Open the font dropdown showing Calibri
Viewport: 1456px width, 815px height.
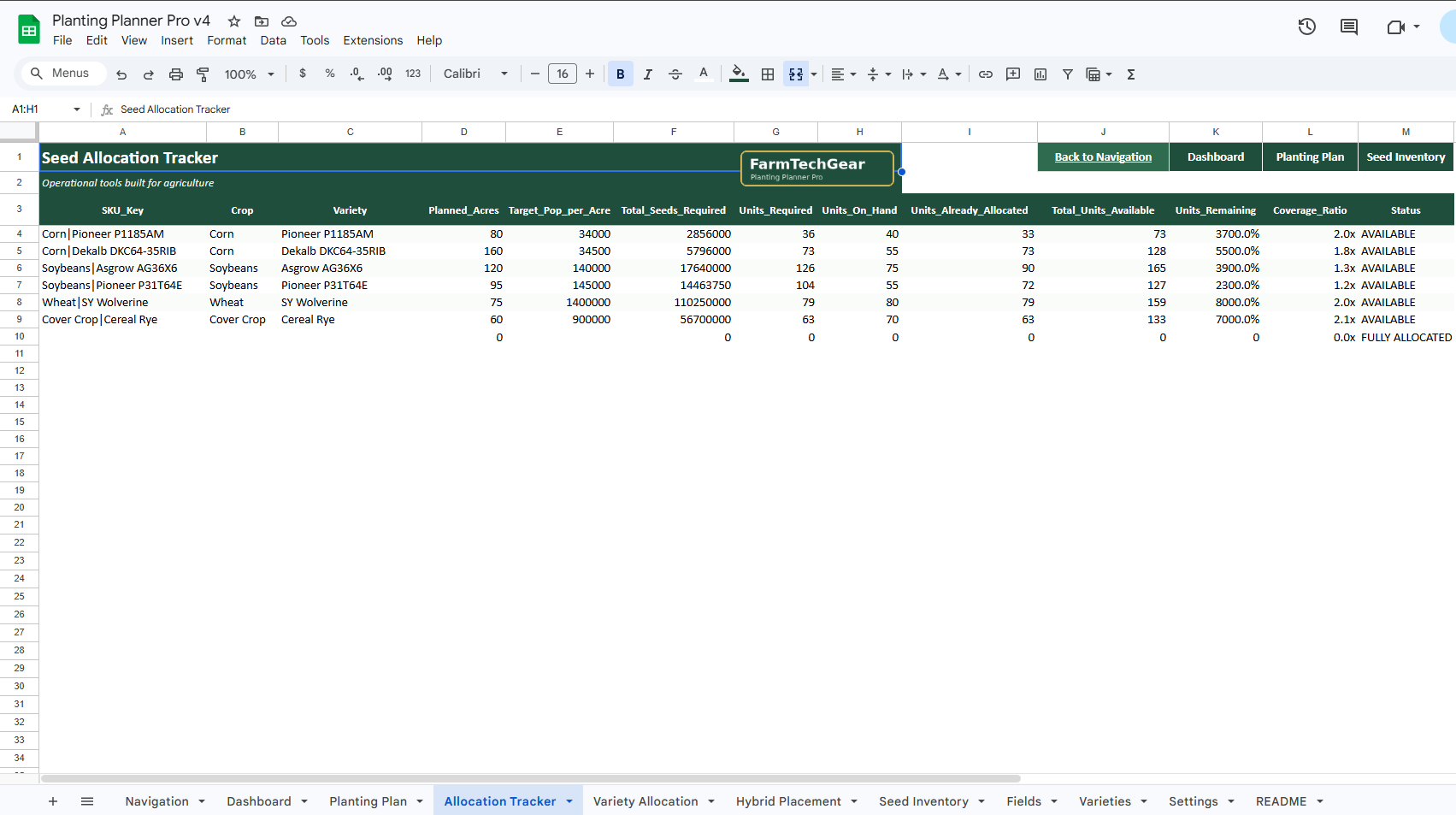click(475, 74)
